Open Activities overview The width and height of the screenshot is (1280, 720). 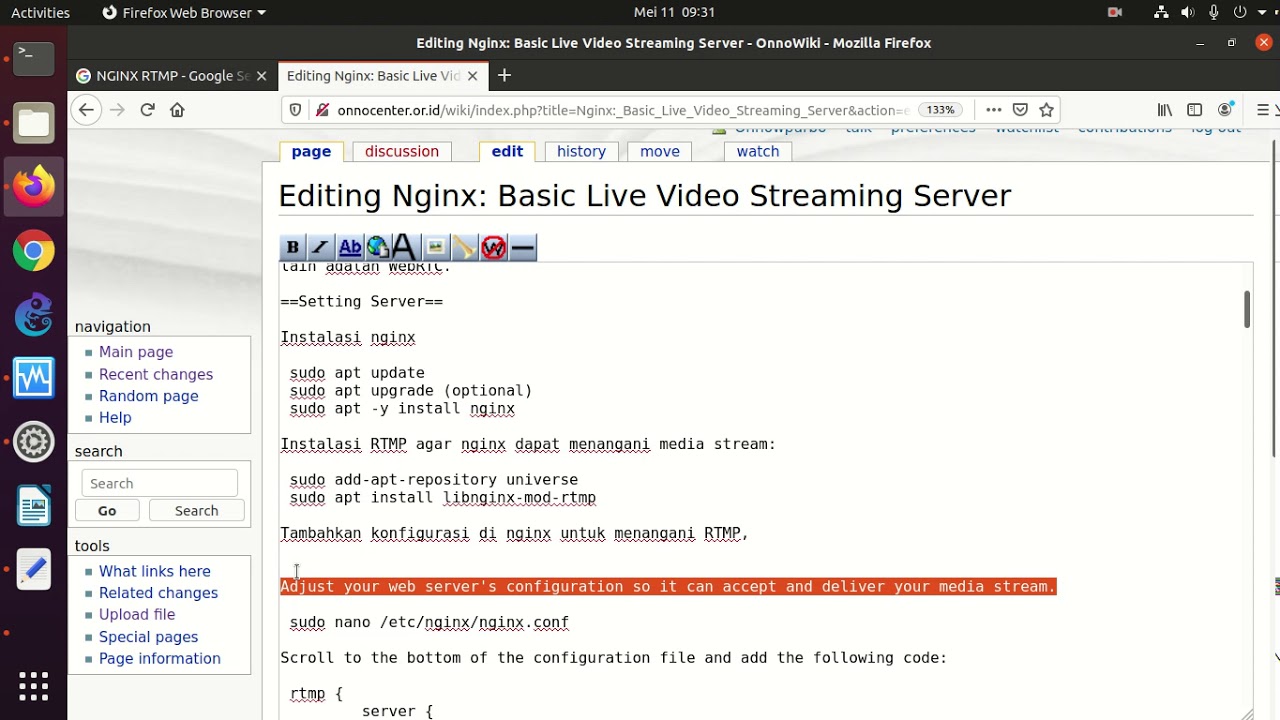pos(40,12)
